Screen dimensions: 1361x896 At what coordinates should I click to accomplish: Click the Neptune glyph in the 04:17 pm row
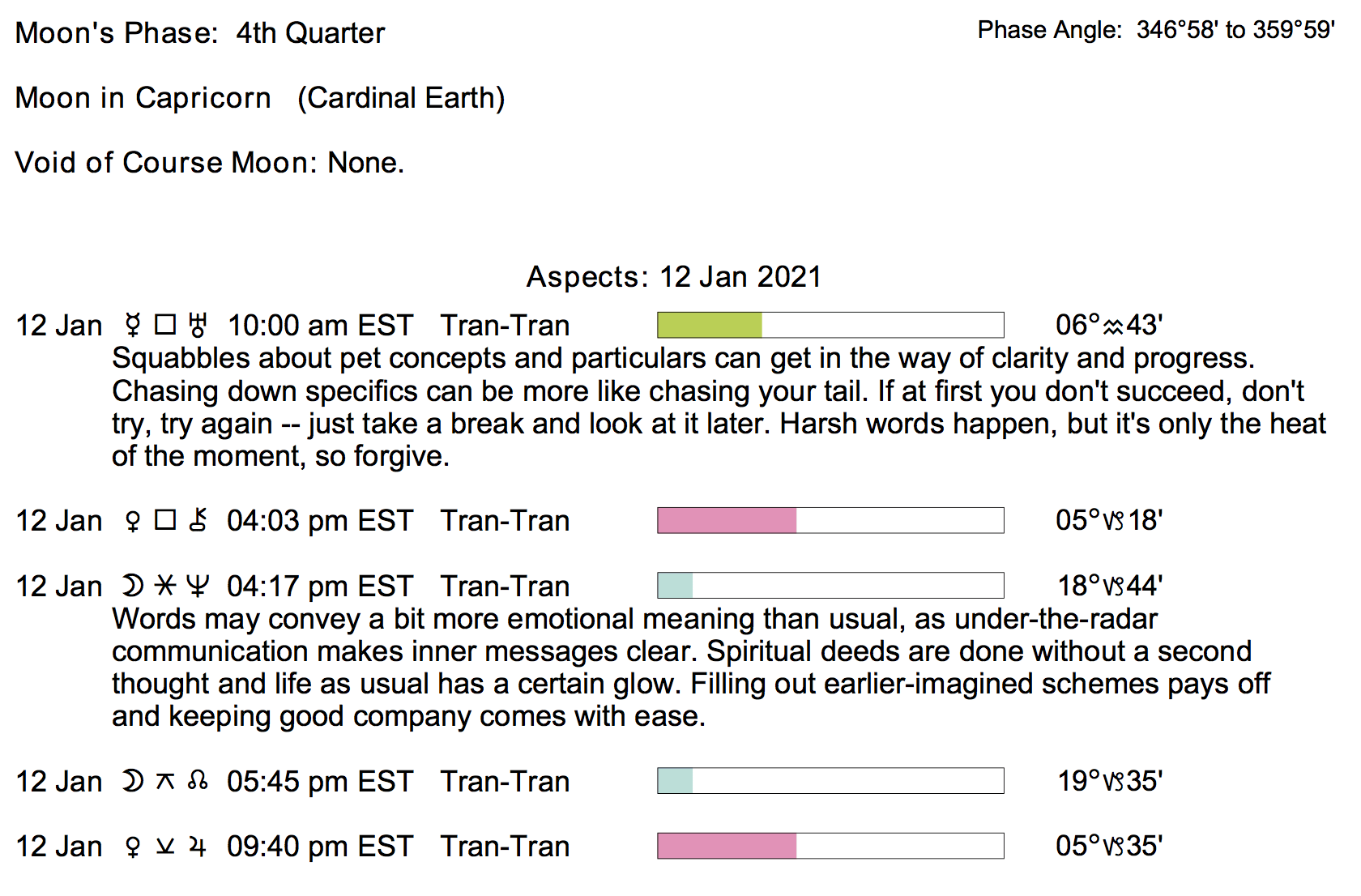click(198, 586)
